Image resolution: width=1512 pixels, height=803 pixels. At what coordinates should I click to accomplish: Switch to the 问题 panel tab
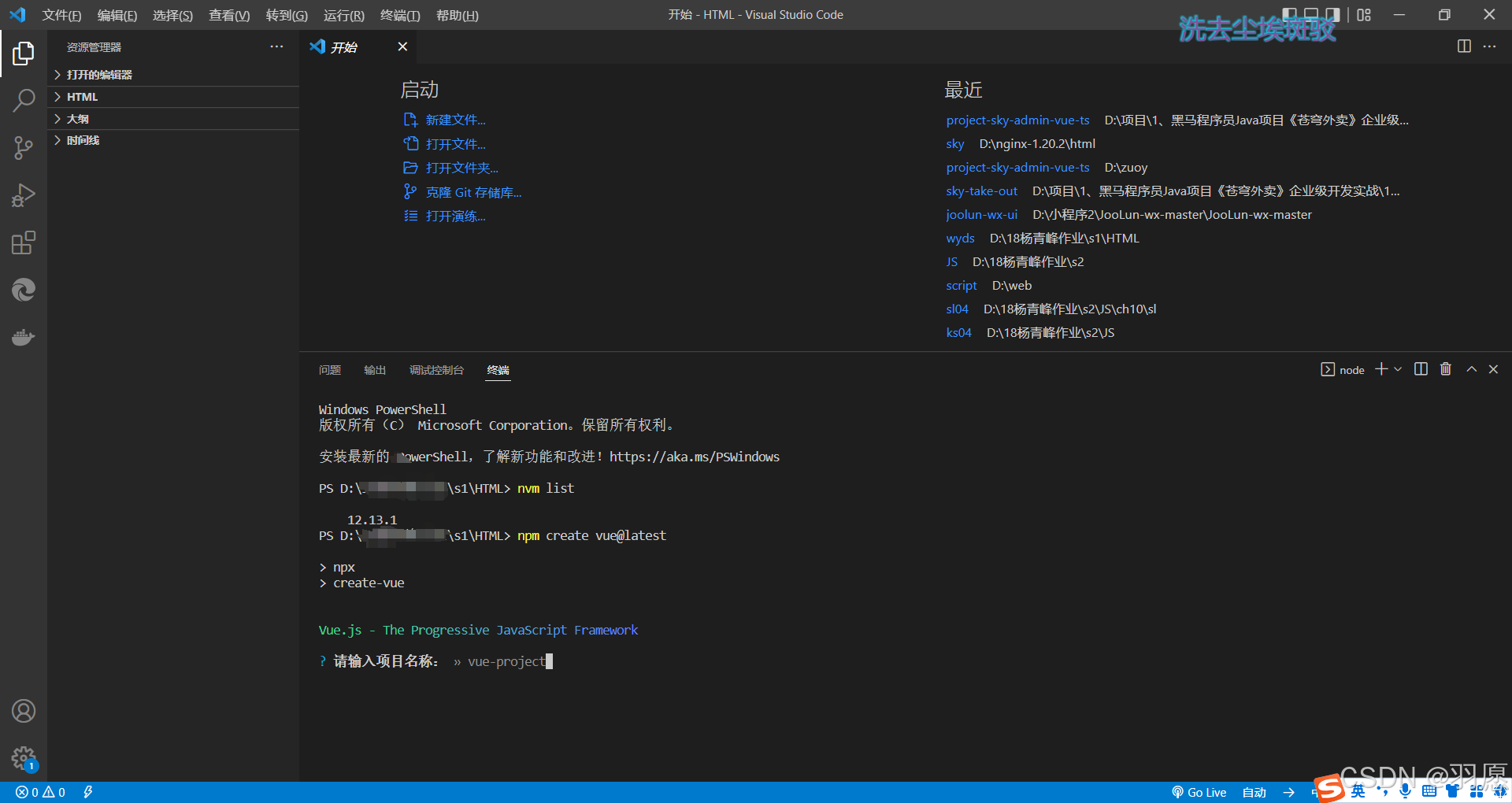pos(330,370)
